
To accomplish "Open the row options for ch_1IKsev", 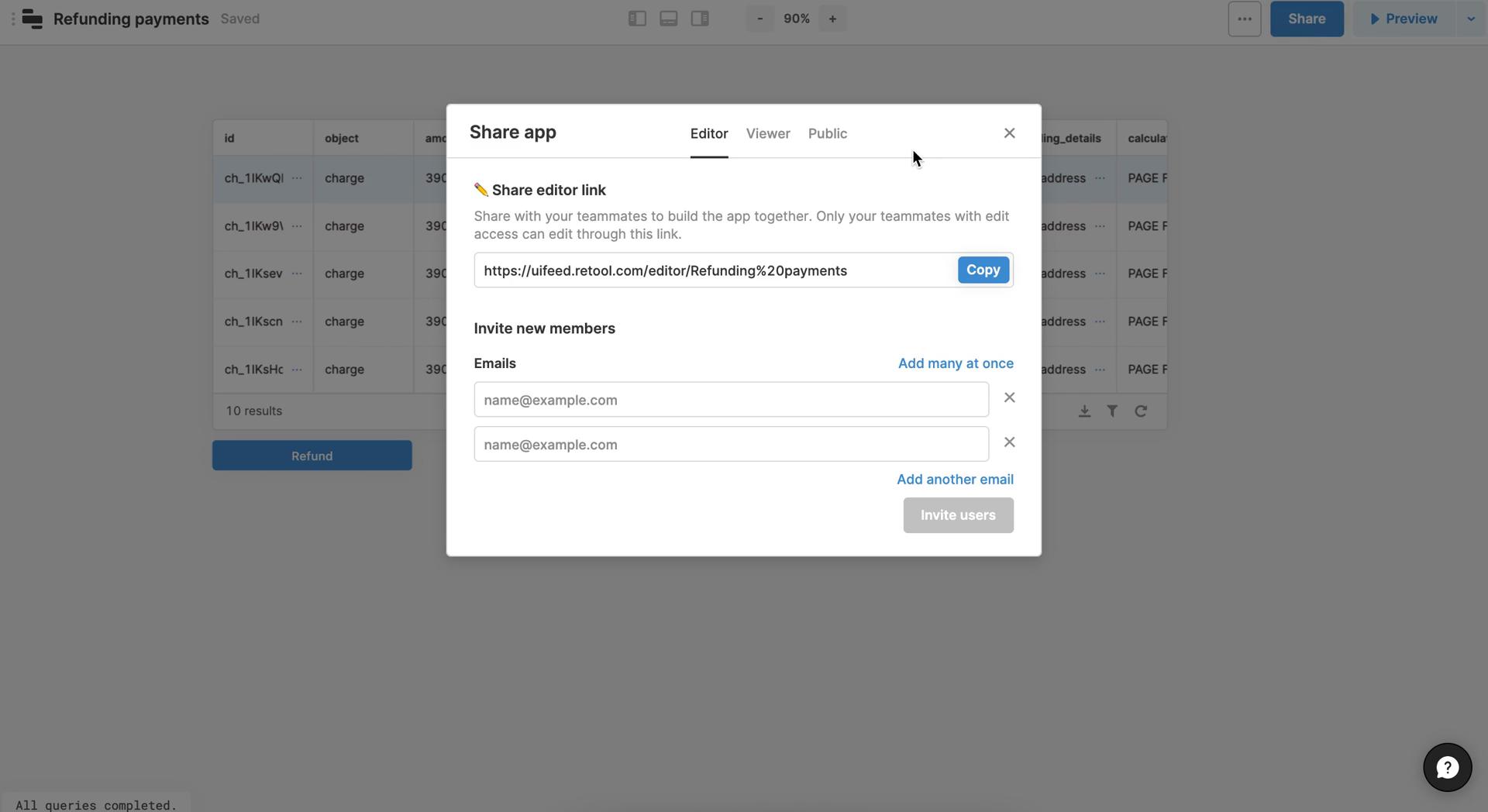I will [x=298, y=274].
